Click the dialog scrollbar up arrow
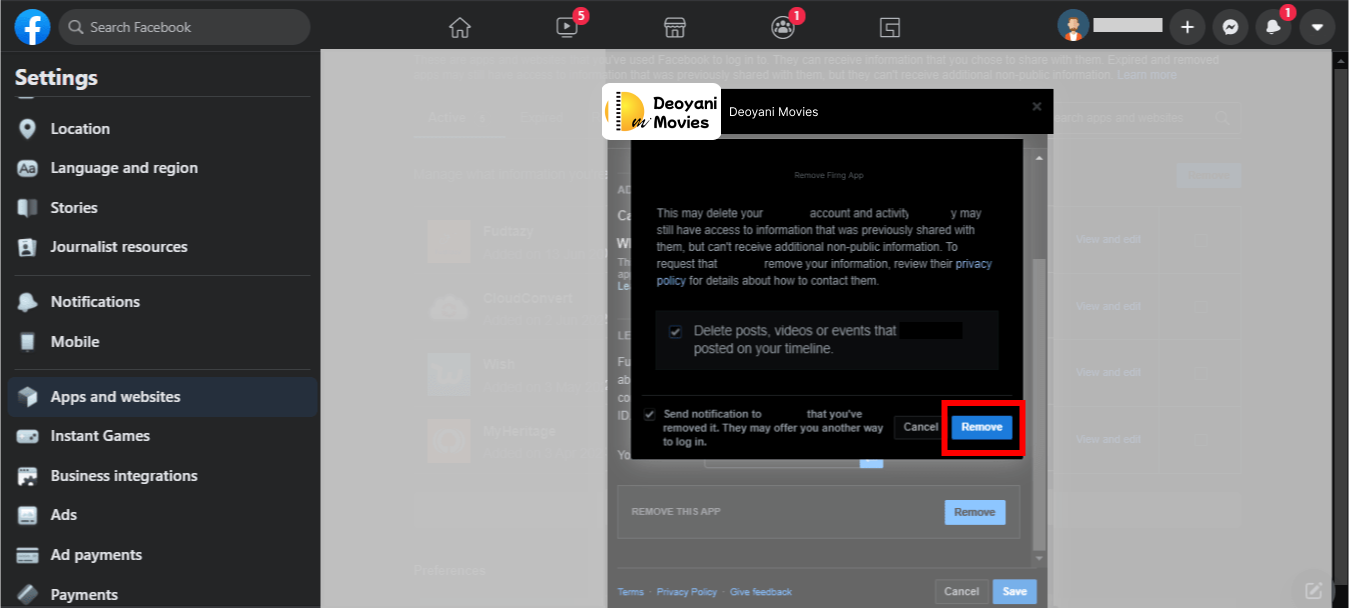1349x608 pixels. click(x=1038, y=158)
